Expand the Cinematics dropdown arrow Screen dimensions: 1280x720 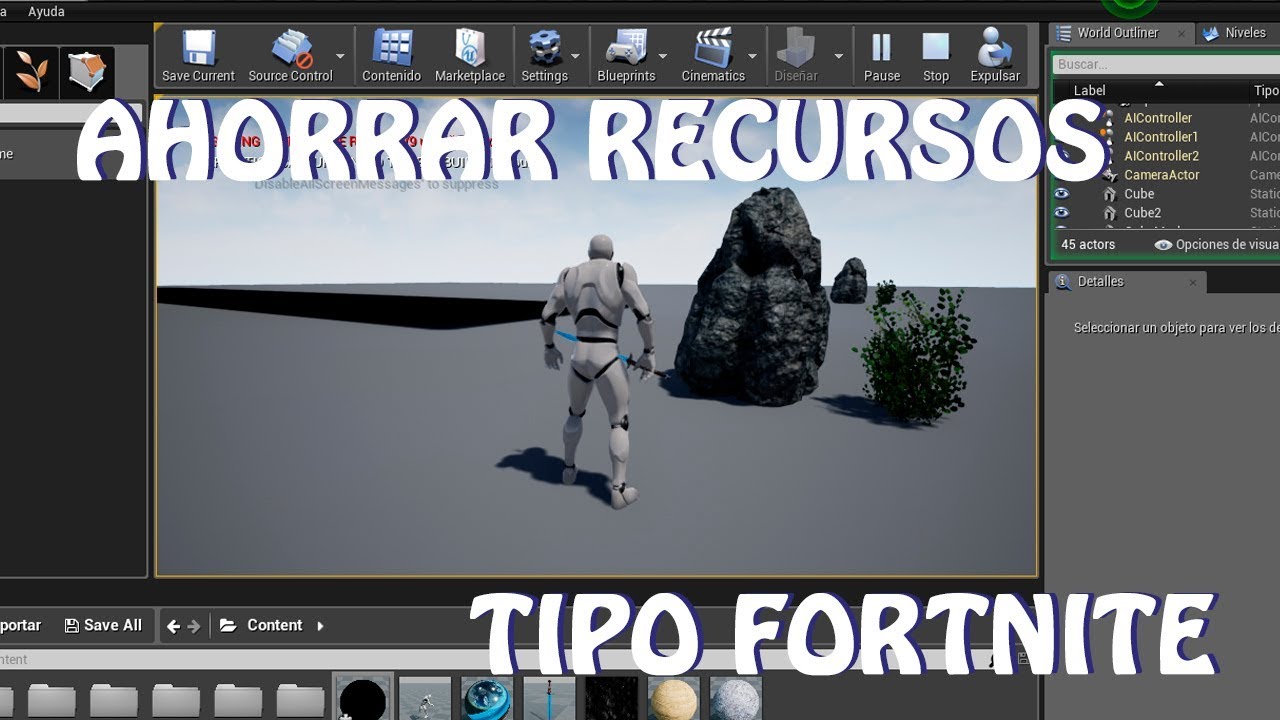[752, 57]
